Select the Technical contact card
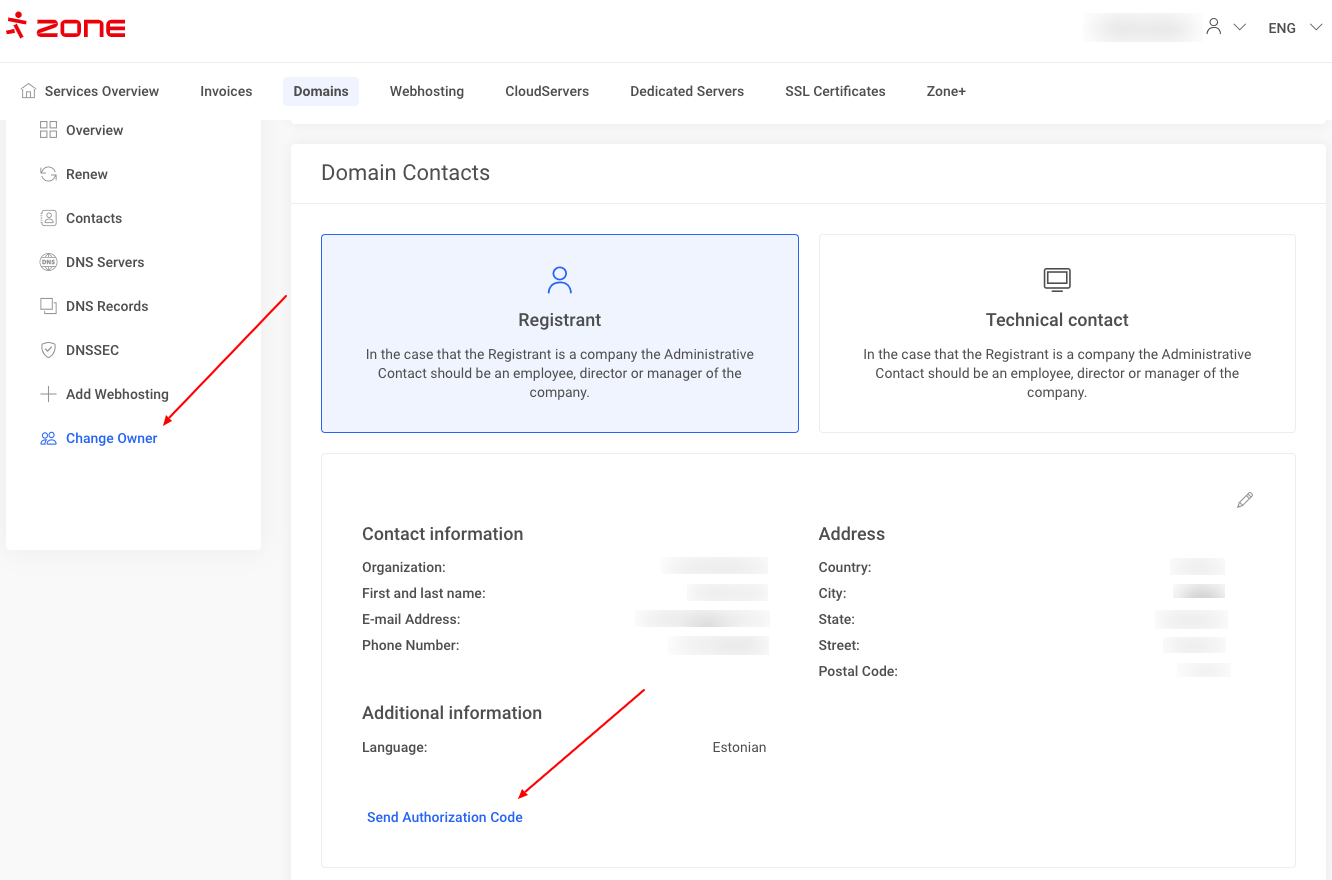Image resolution: width=1332 pixels, height=880 pixels. pos(1056,333)
